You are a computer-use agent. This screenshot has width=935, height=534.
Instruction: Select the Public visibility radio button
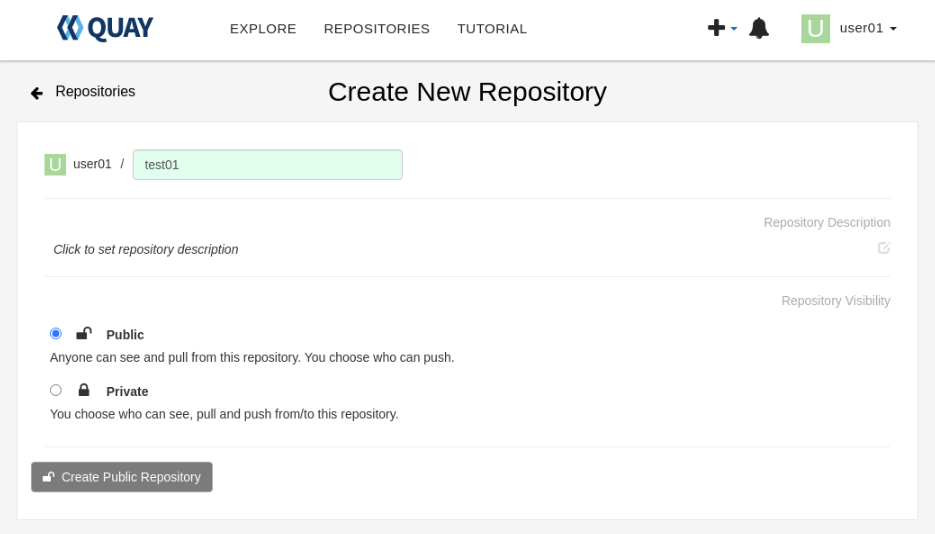(55, 333)
